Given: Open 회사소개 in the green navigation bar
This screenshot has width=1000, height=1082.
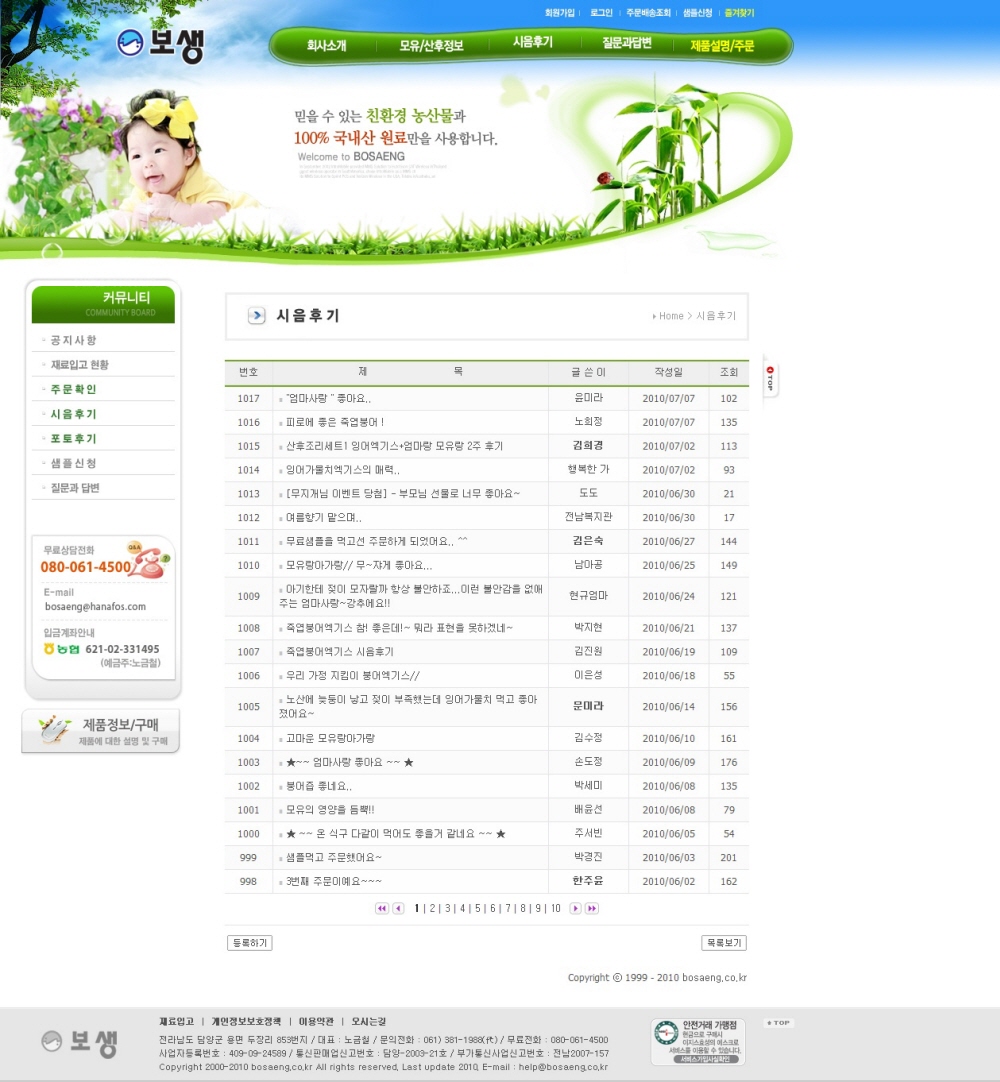Looking at the screenshot, I should click(x=326, y=45).
